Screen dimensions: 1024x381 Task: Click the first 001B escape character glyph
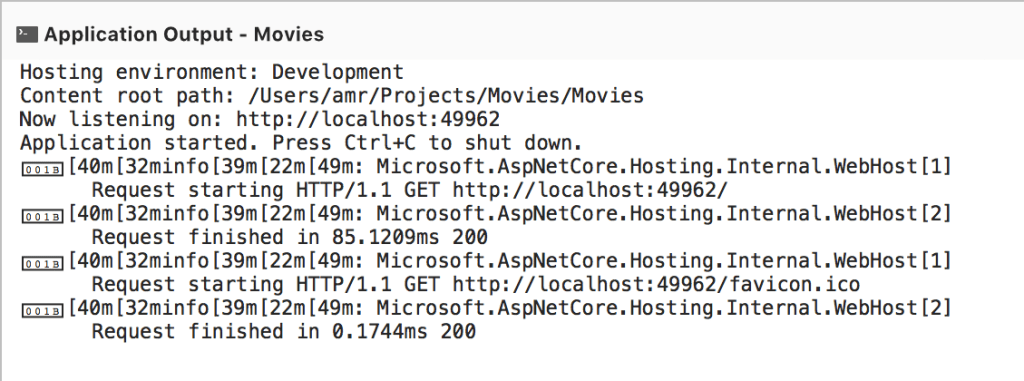tap(43, 169)
